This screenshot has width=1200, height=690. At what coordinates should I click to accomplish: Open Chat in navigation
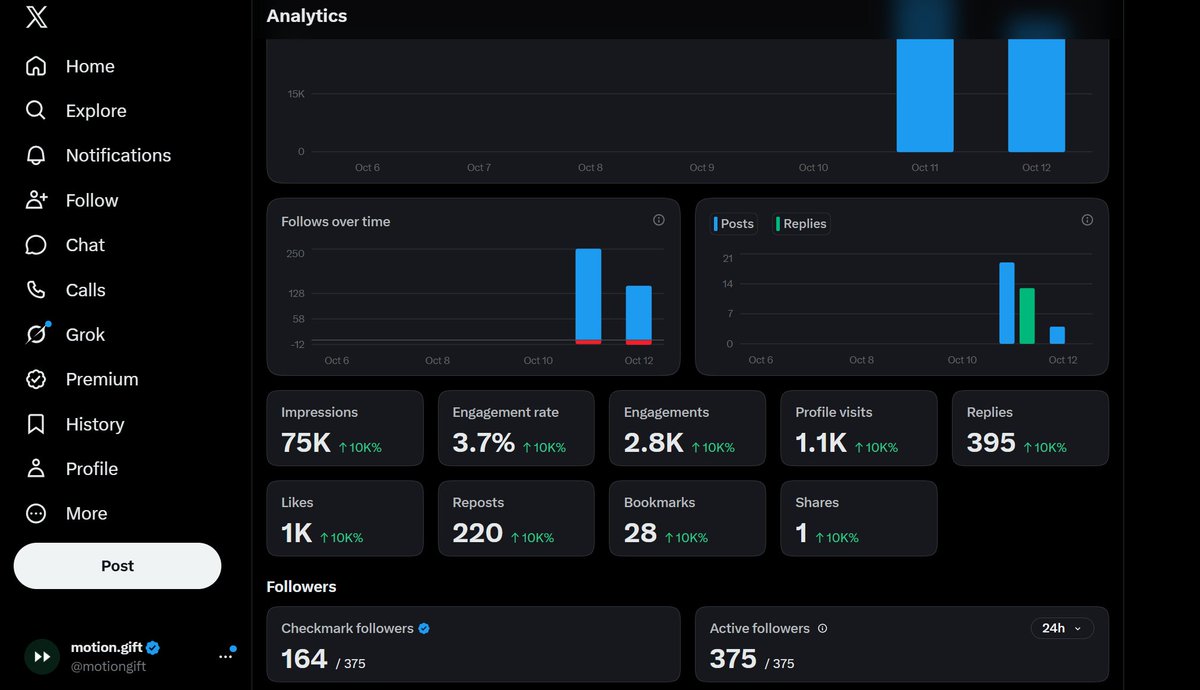[85, 245]
